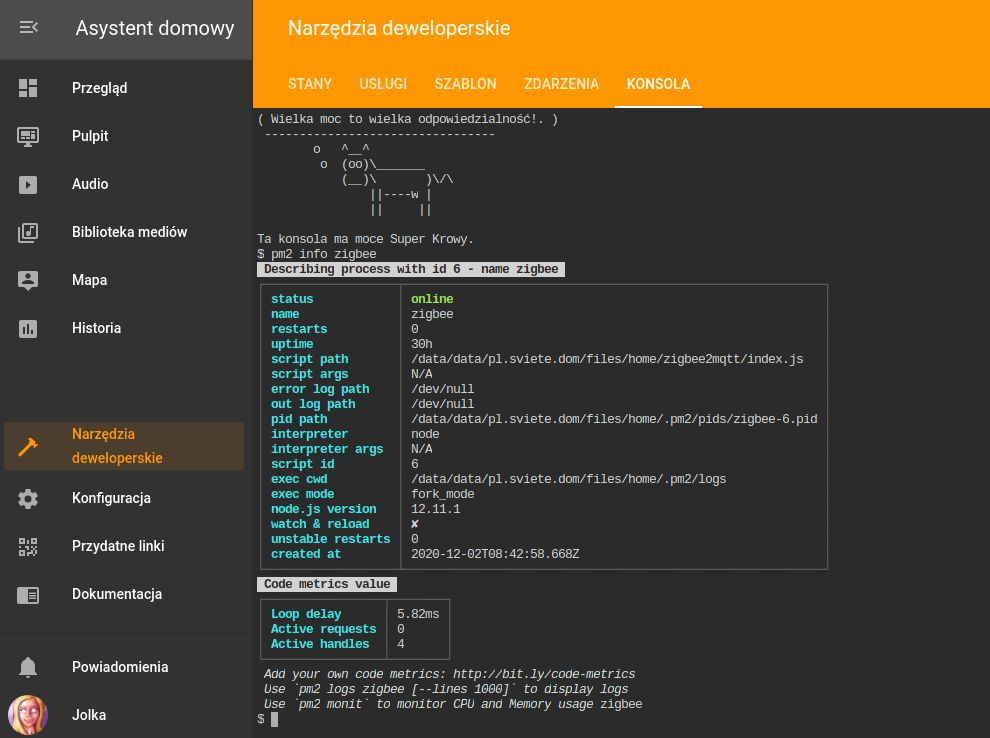The image size is (990, 738).
Task: Click the 'fork_mode' exec mode value
Action: pos(443,494)
